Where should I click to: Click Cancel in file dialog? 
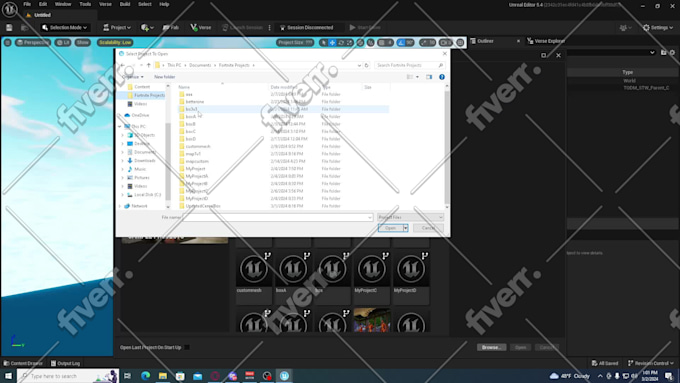pyautogui.click(x=428, y=228)
